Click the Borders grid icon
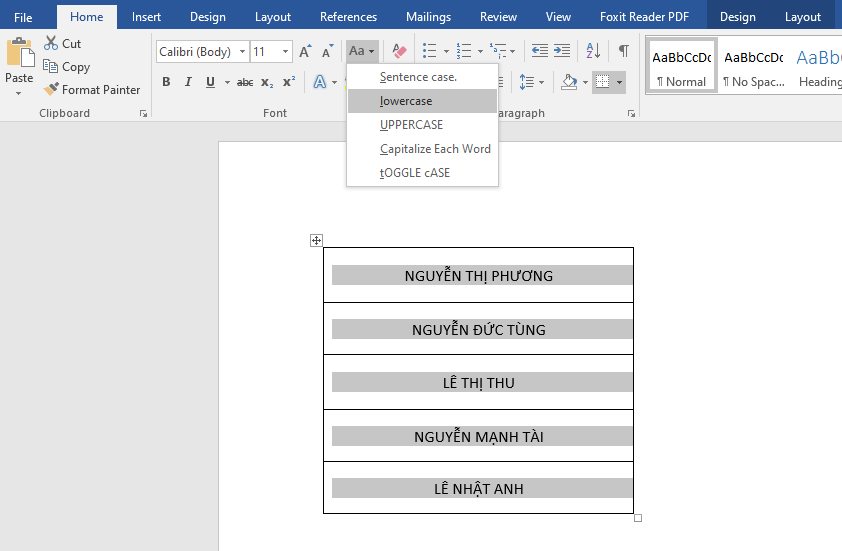Image resolution: width=842 pixels, height=551 pixels. click(x=603, y=82)
